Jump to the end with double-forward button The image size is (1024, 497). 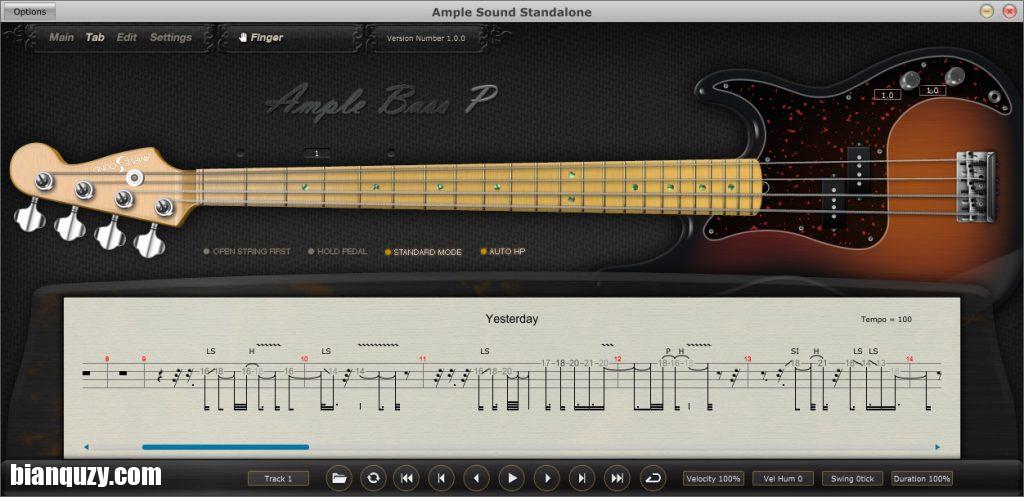616,479
